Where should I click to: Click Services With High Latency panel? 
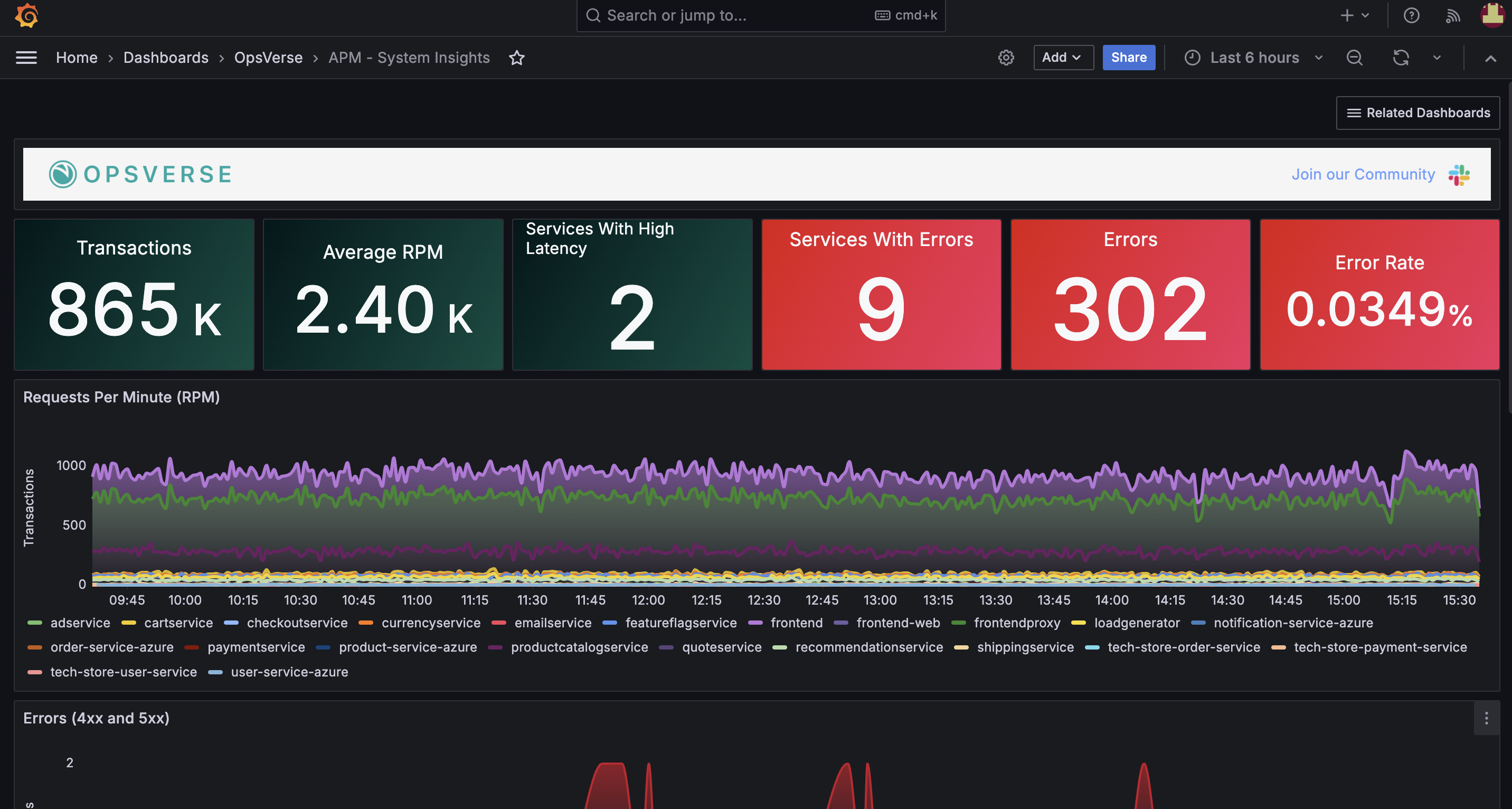[x=632, y=295]
